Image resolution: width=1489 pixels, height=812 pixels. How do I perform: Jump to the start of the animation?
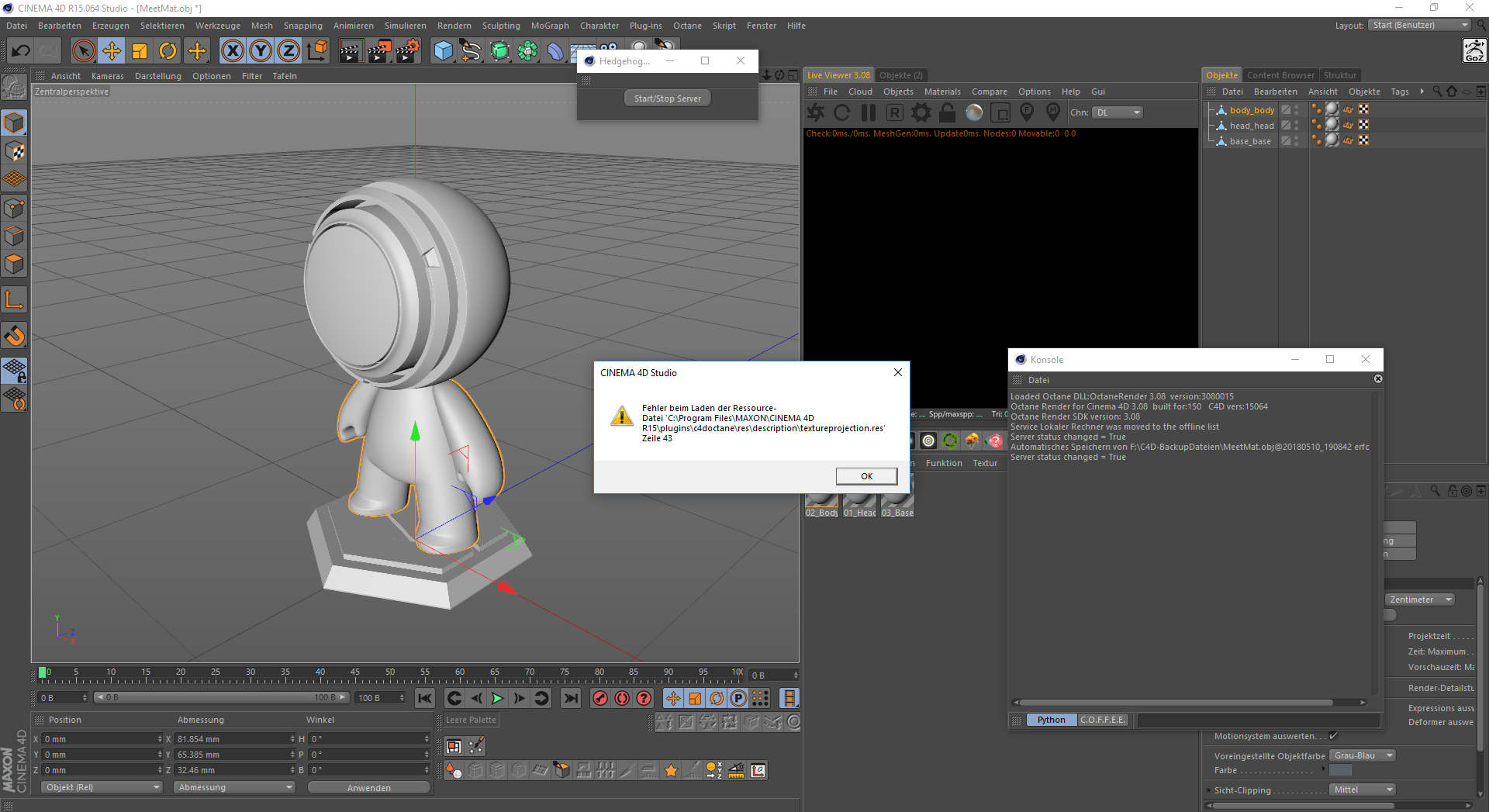(424, 698)
